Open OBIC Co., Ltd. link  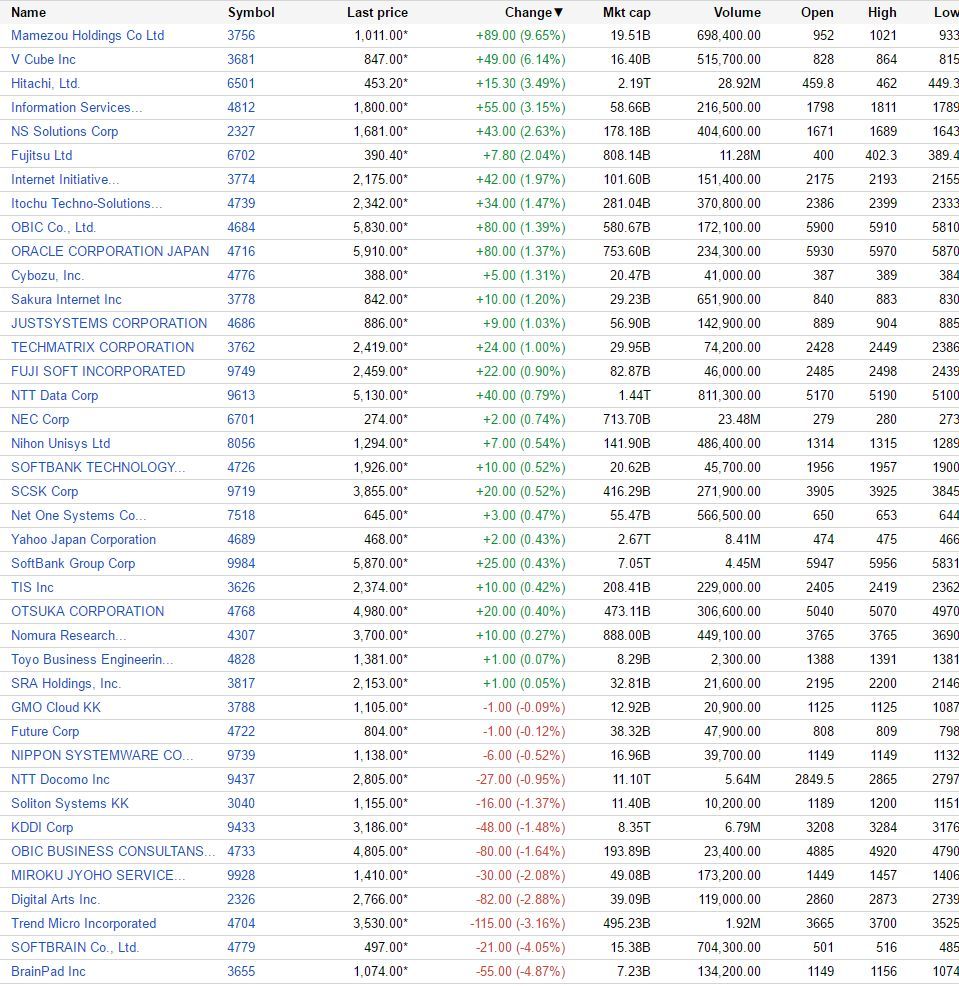click(53, 227)
